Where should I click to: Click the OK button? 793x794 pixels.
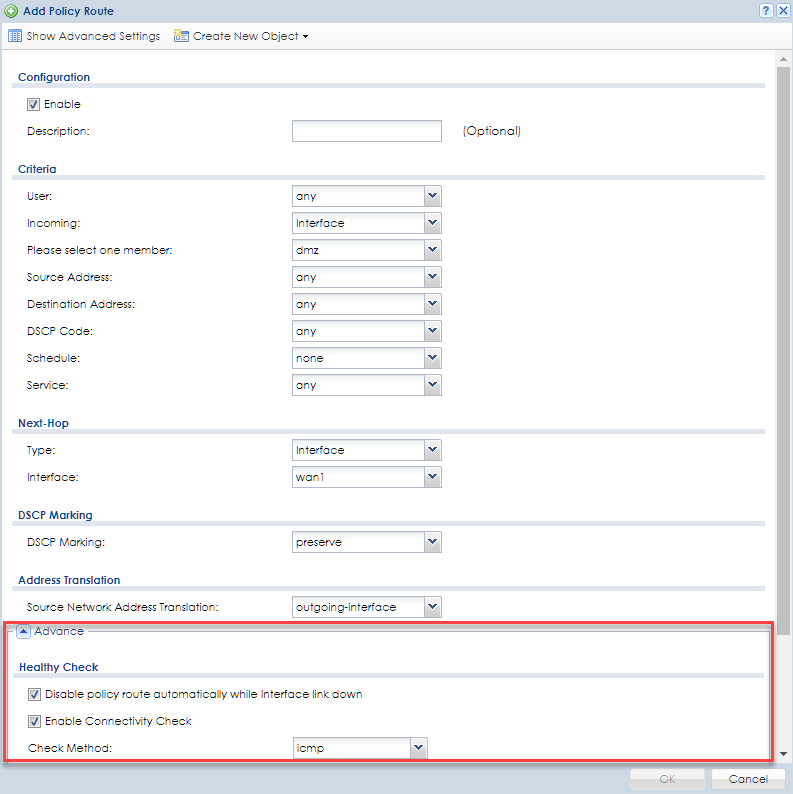pos(667,779)
